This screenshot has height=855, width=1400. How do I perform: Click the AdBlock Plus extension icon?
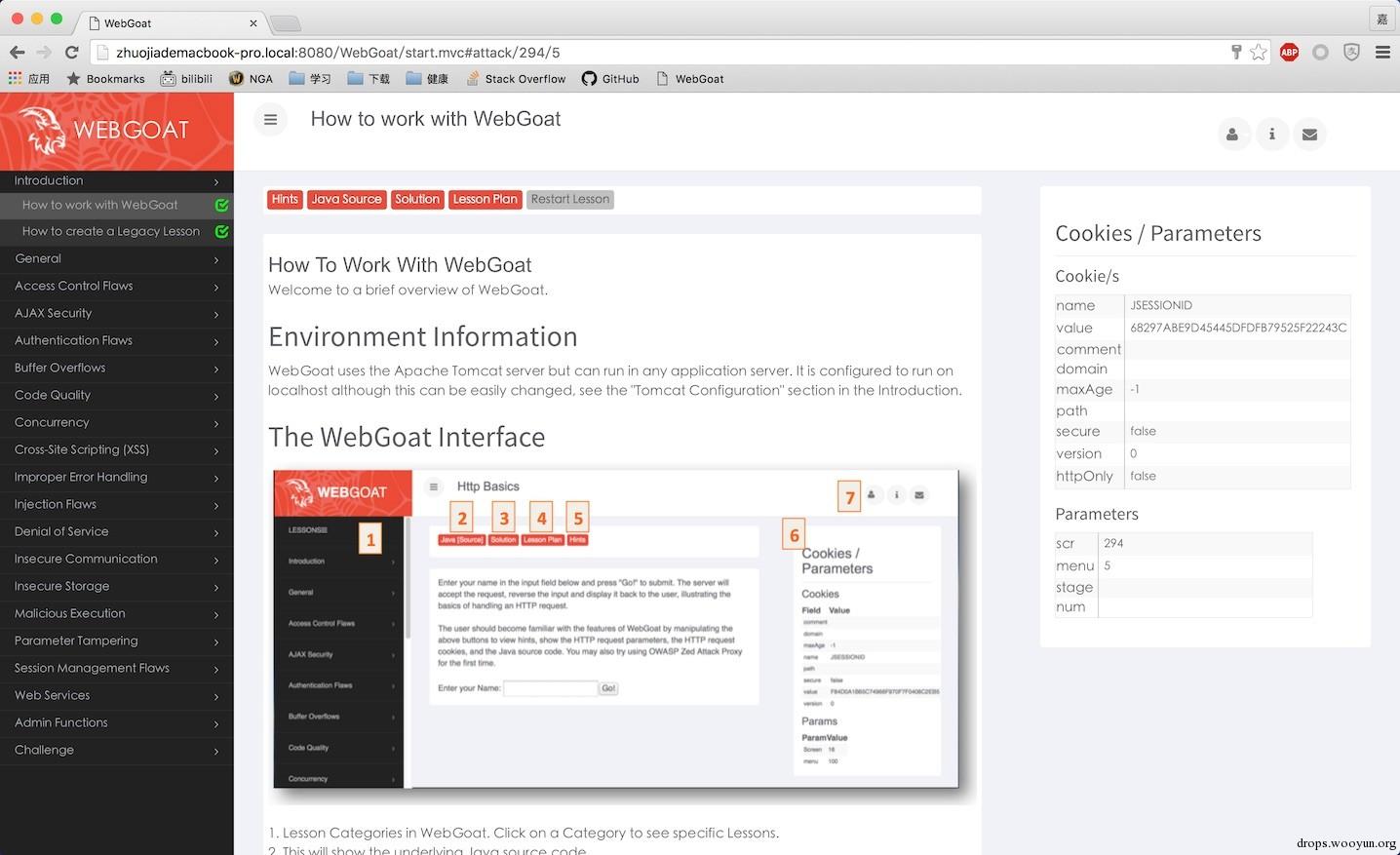pos(1289,53)
